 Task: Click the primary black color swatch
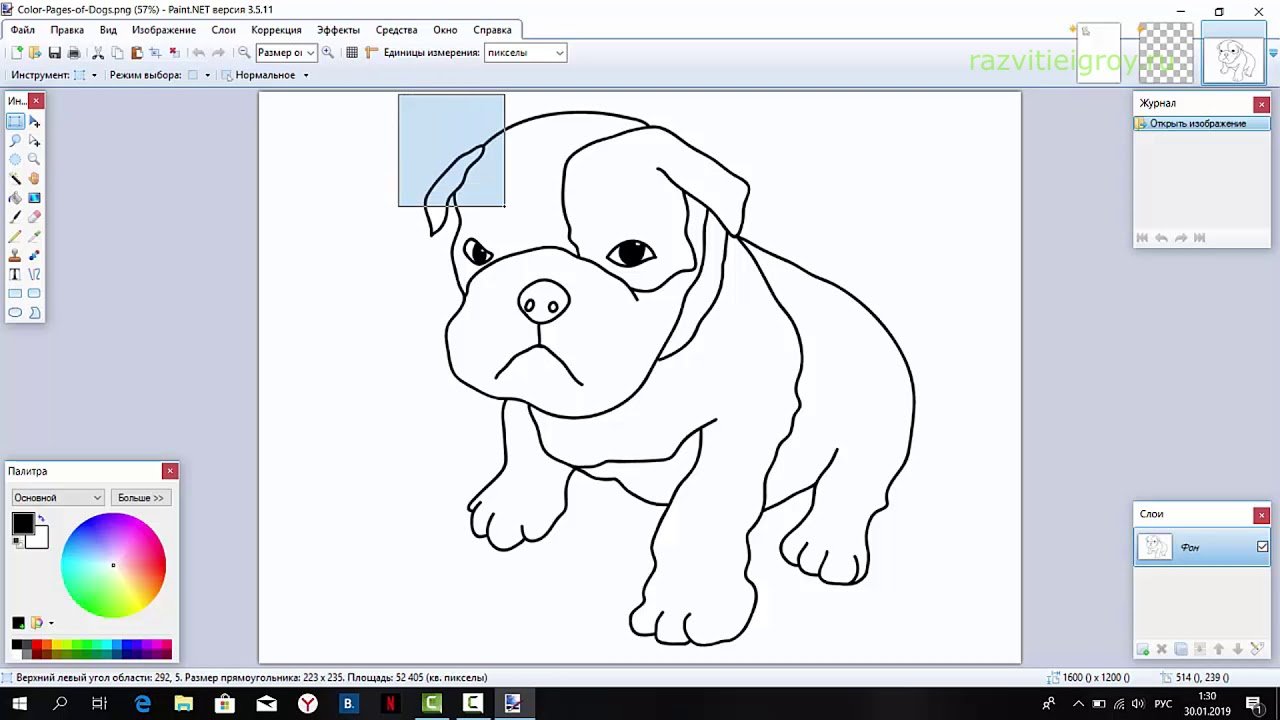(22, 523)
